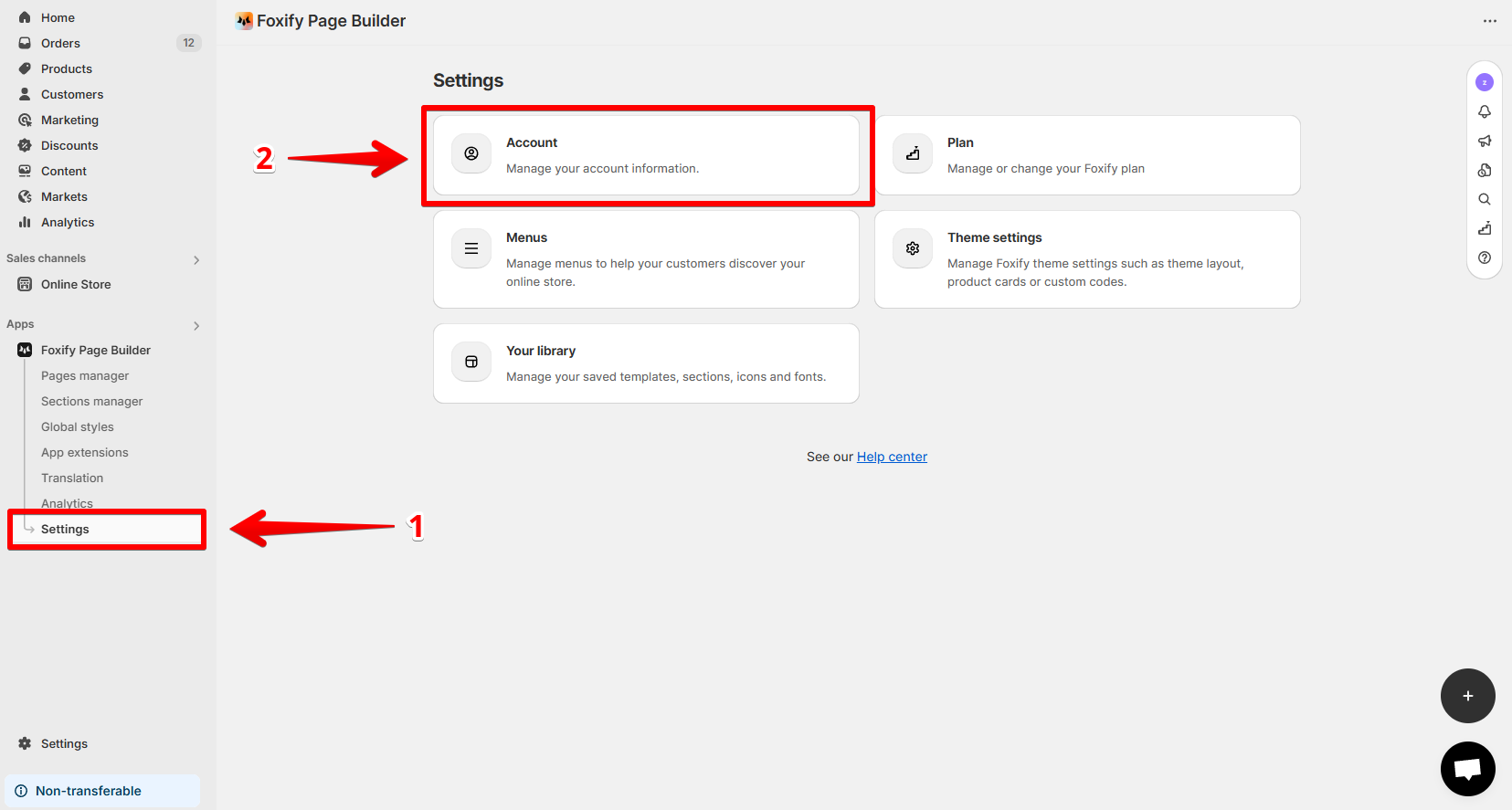Click the Theme settings gear icon

(x=913, y=248)
